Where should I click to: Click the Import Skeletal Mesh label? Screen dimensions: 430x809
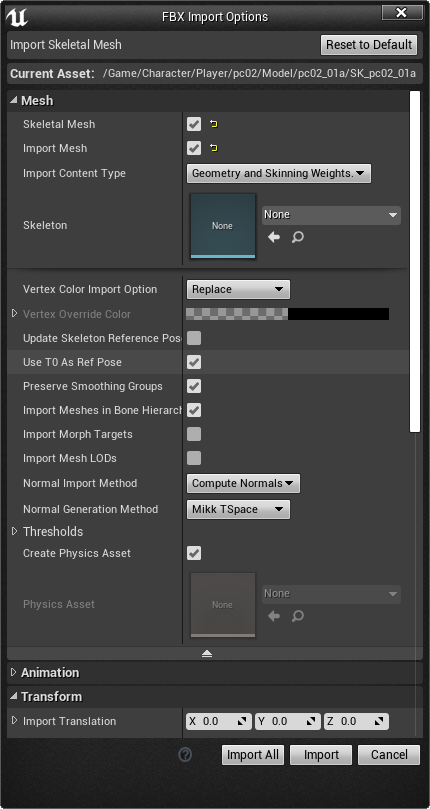click(66, 45)
